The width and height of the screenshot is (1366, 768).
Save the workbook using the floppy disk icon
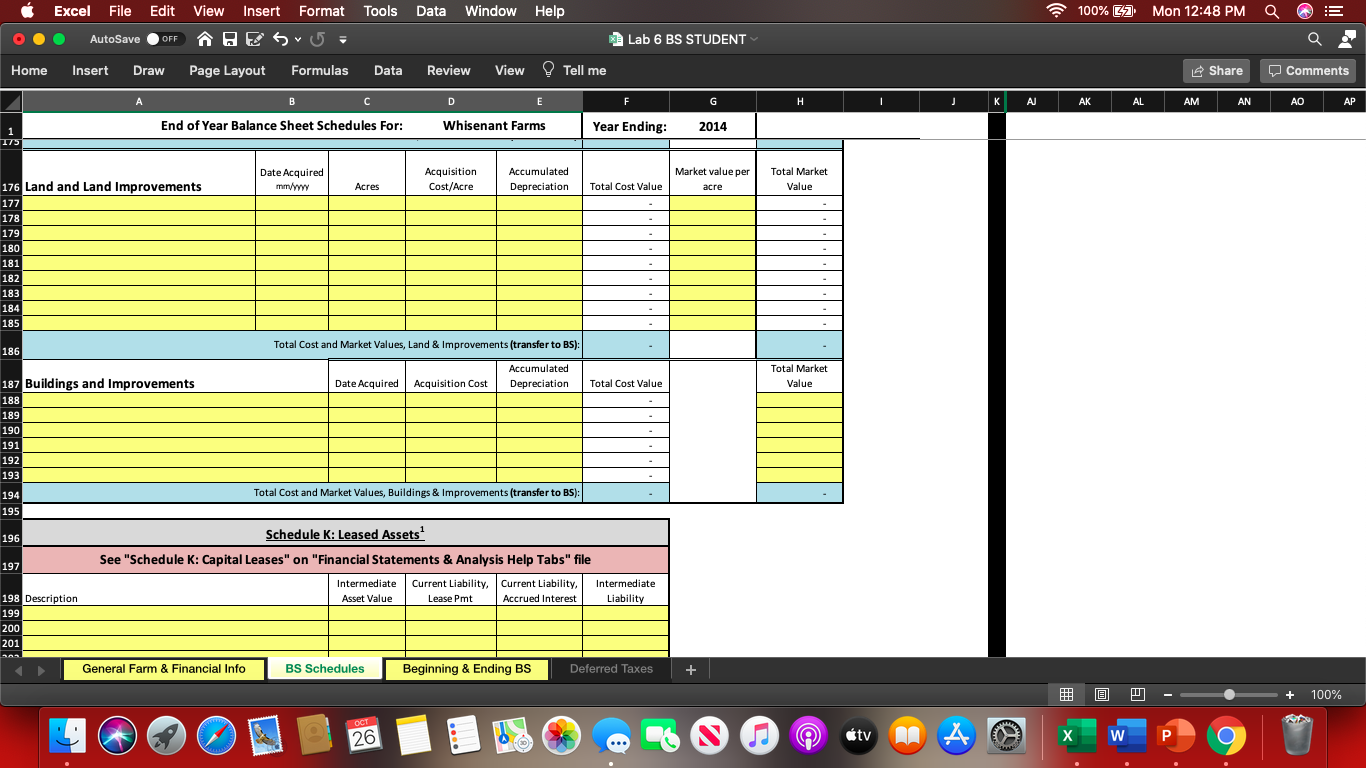coord(229,39)
